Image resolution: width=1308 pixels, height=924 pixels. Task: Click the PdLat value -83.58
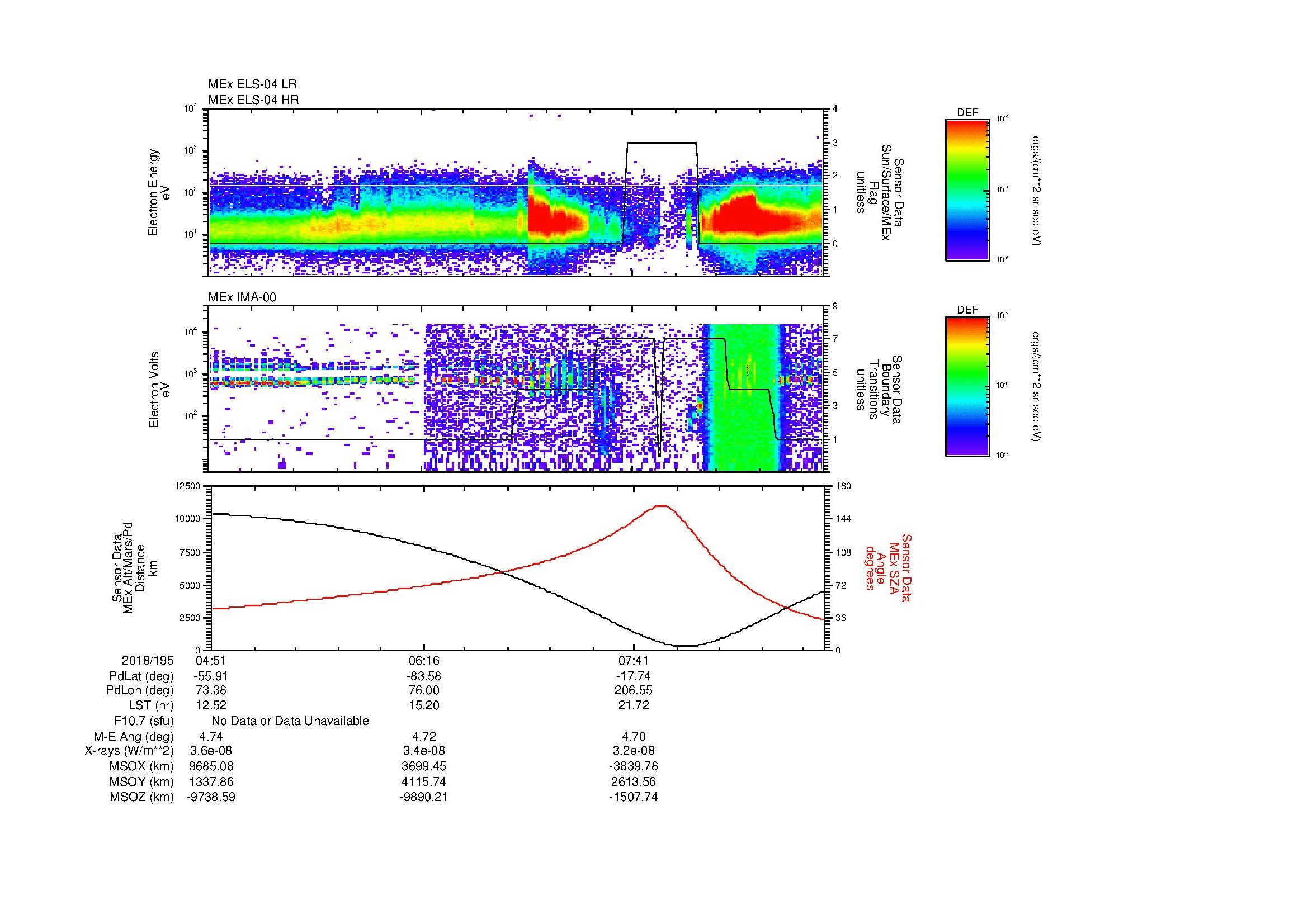tap(423, 676)
